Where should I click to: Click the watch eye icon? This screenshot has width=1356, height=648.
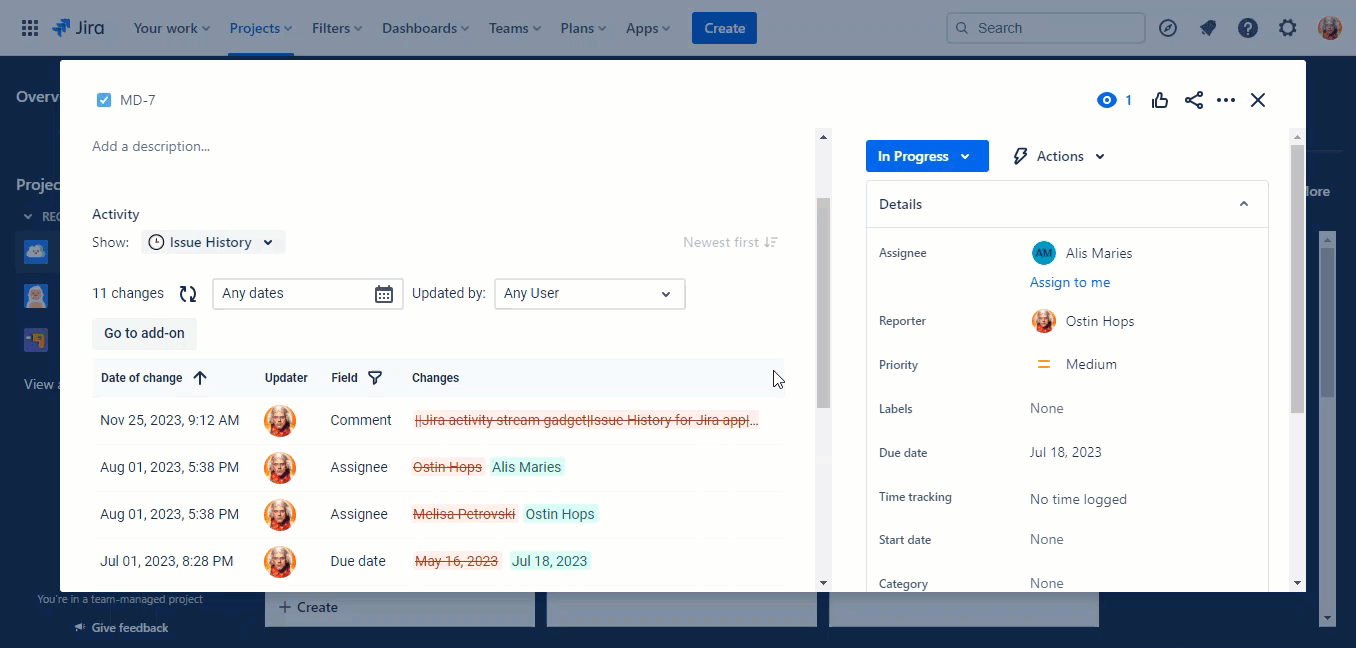tap(1106, 100)
